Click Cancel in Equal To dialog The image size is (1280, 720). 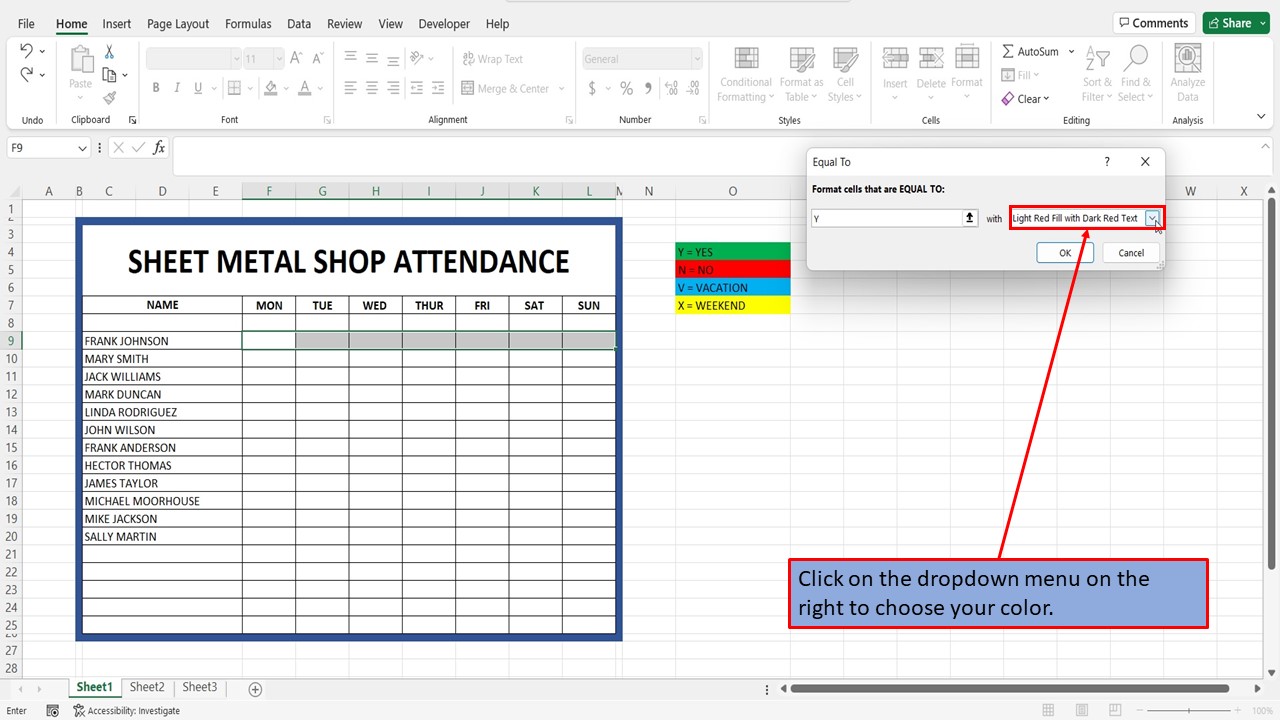(x=1131, y=253)
